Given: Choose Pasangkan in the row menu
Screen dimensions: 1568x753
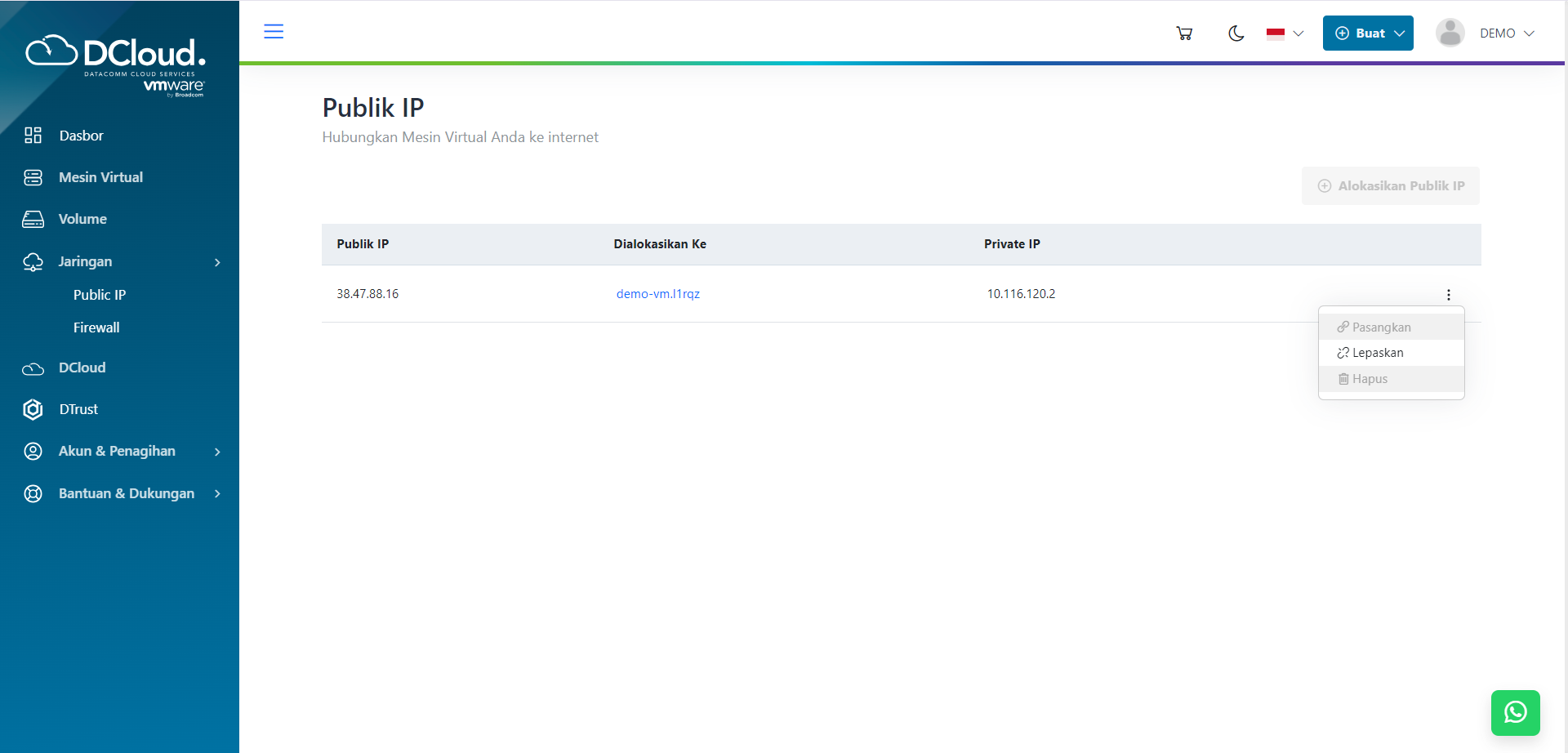Looking at the screenshot, I should (x=1380, y=327).
